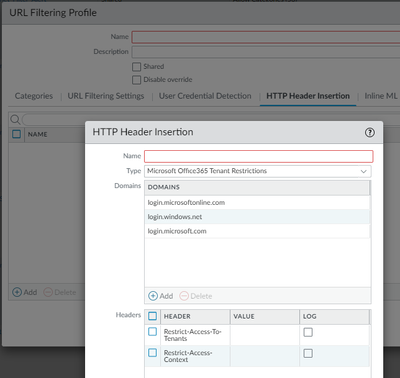Viewport: 400px width, 378px height.
Task: Select the Restrict-Access-To-Tenants row checkbox
Action: click(152, 332)
